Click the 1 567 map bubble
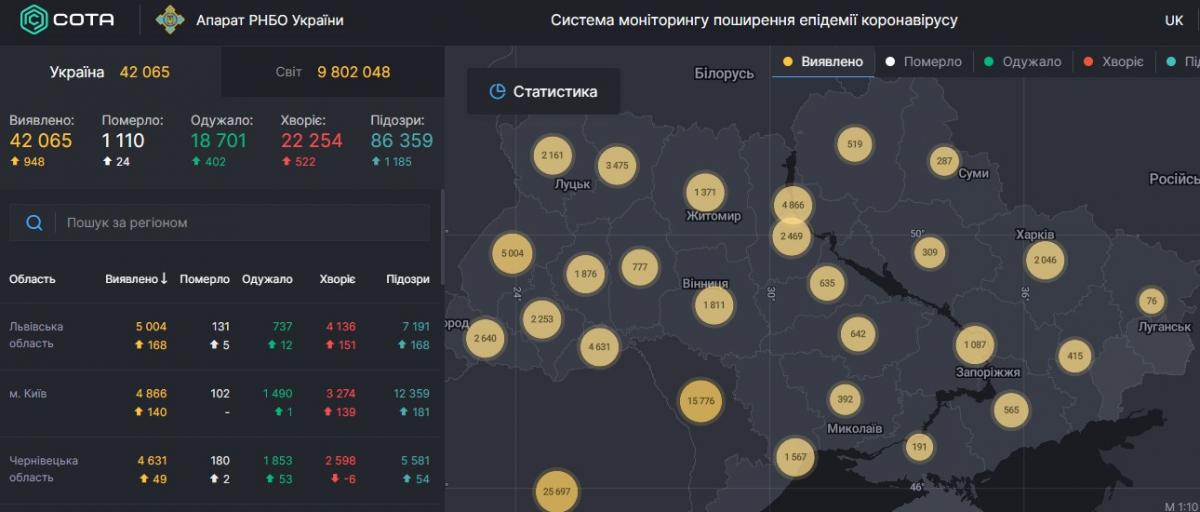The image size is (1200, 512). [796, 457]
